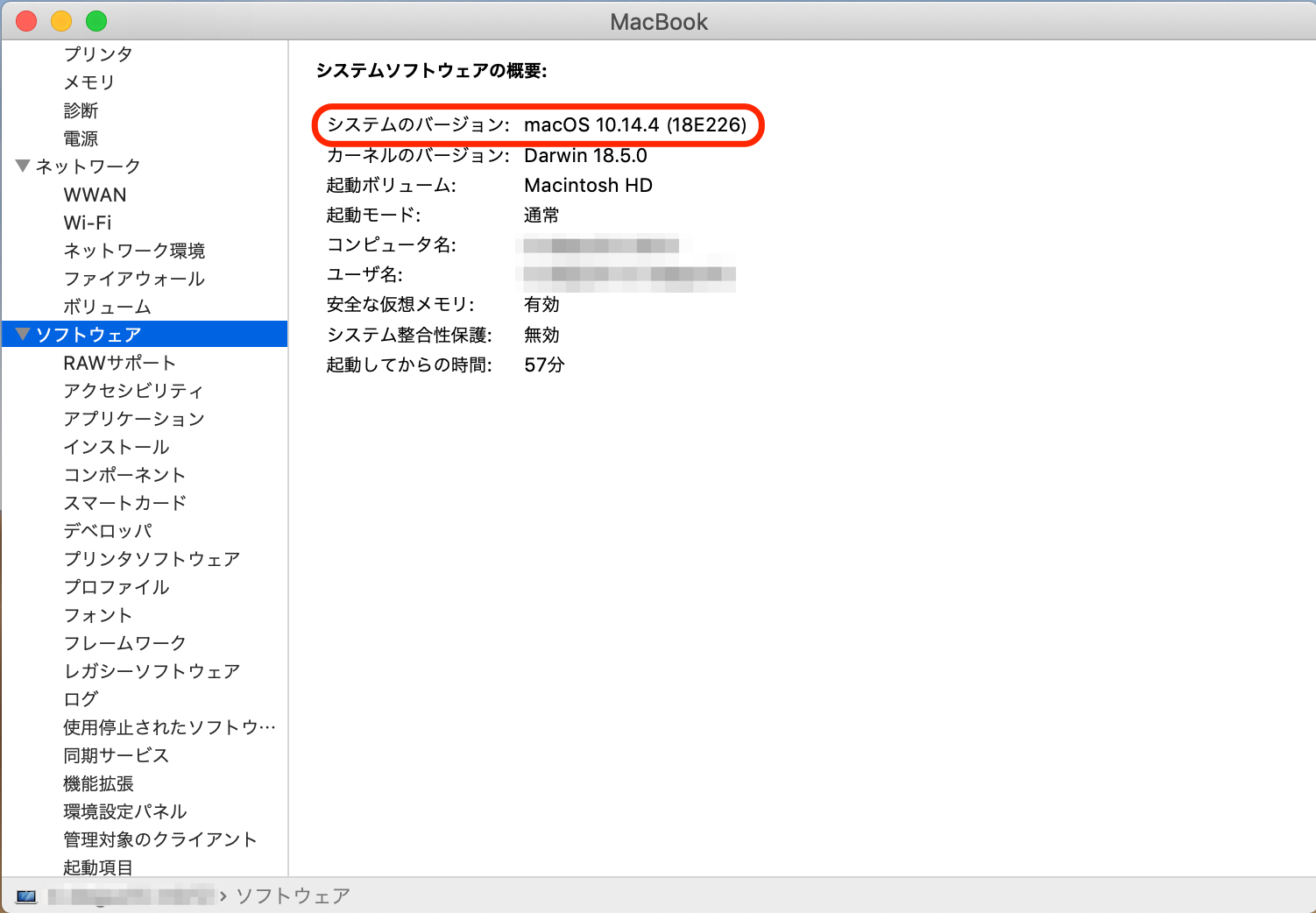
Task: Collapse the ソフトウェア section triangle
Action: coord(23,334)
